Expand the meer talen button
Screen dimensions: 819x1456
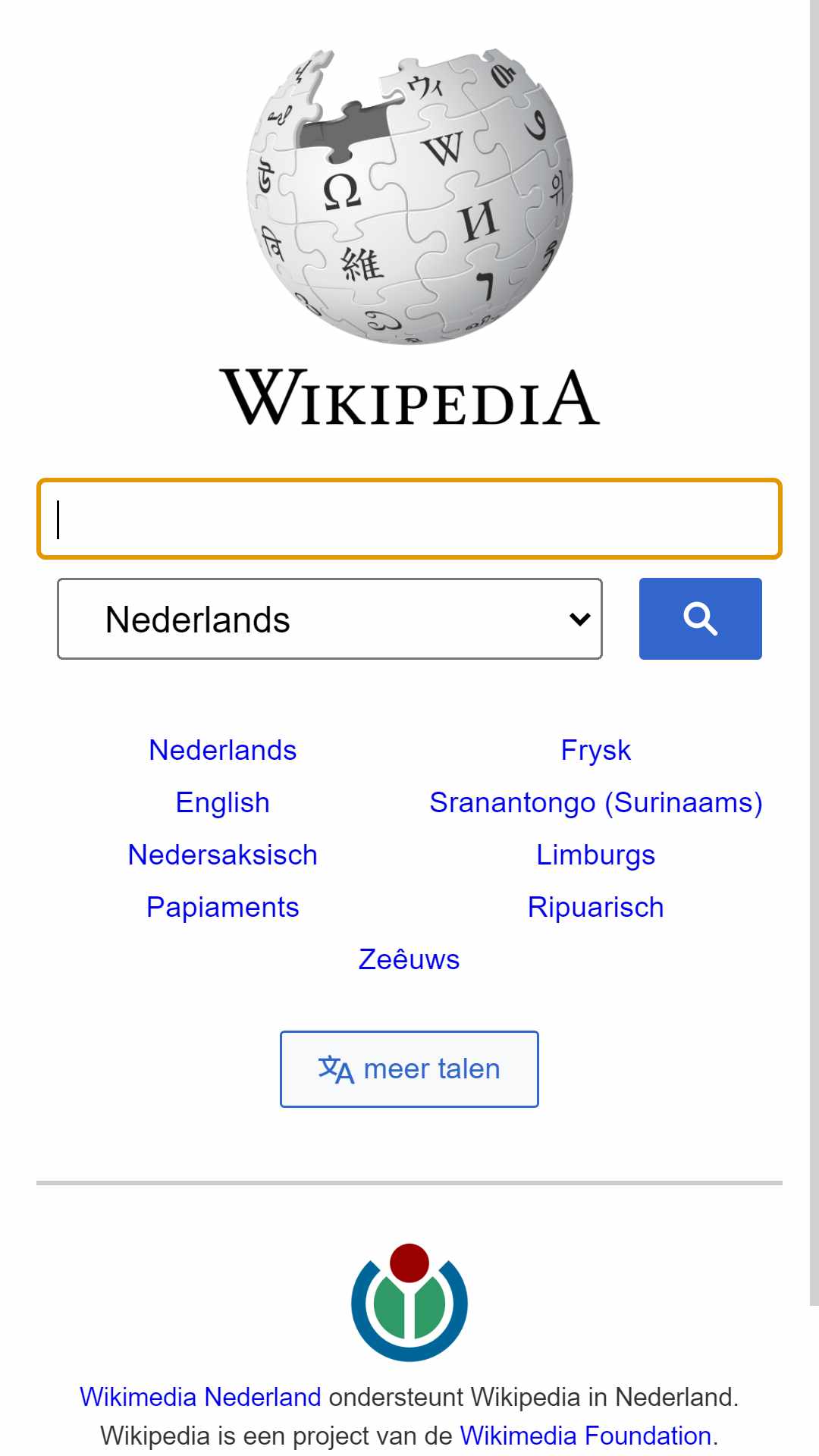pyautogui.click(x=409, y=1069)
